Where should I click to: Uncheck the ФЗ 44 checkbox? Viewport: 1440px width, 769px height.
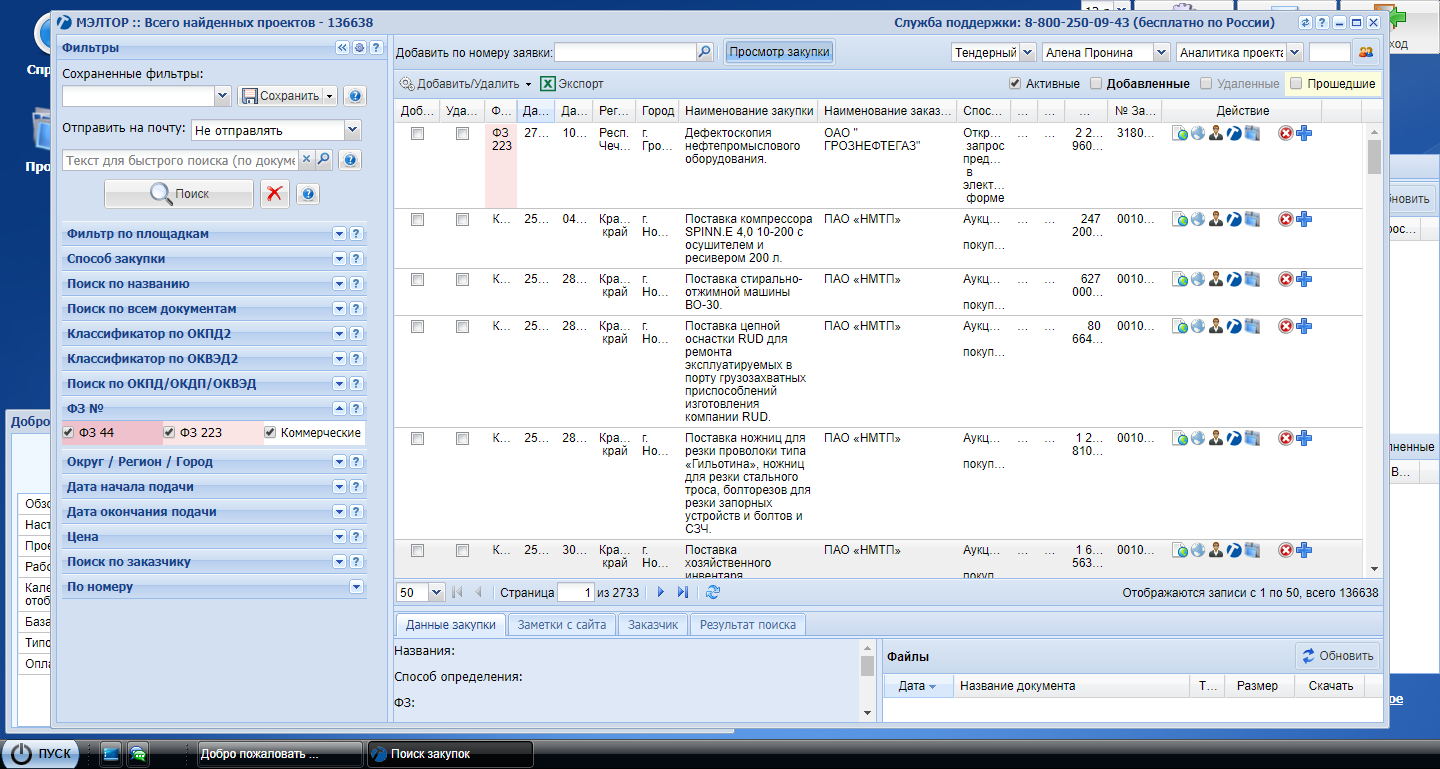pyautogui.click(x=69, y=433)
